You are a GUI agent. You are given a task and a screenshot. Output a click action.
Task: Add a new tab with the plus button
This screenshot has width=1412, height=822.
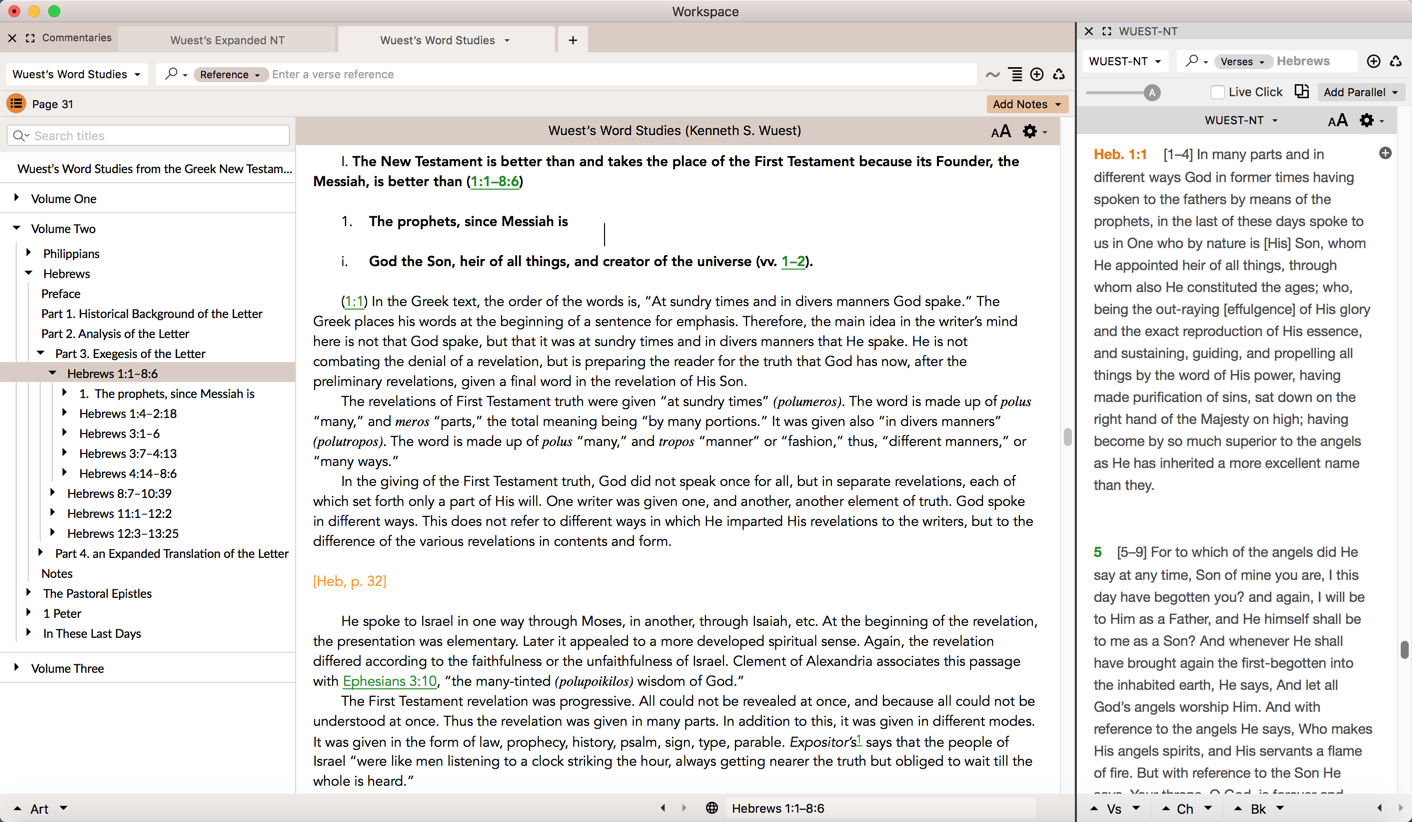[573, 40]
